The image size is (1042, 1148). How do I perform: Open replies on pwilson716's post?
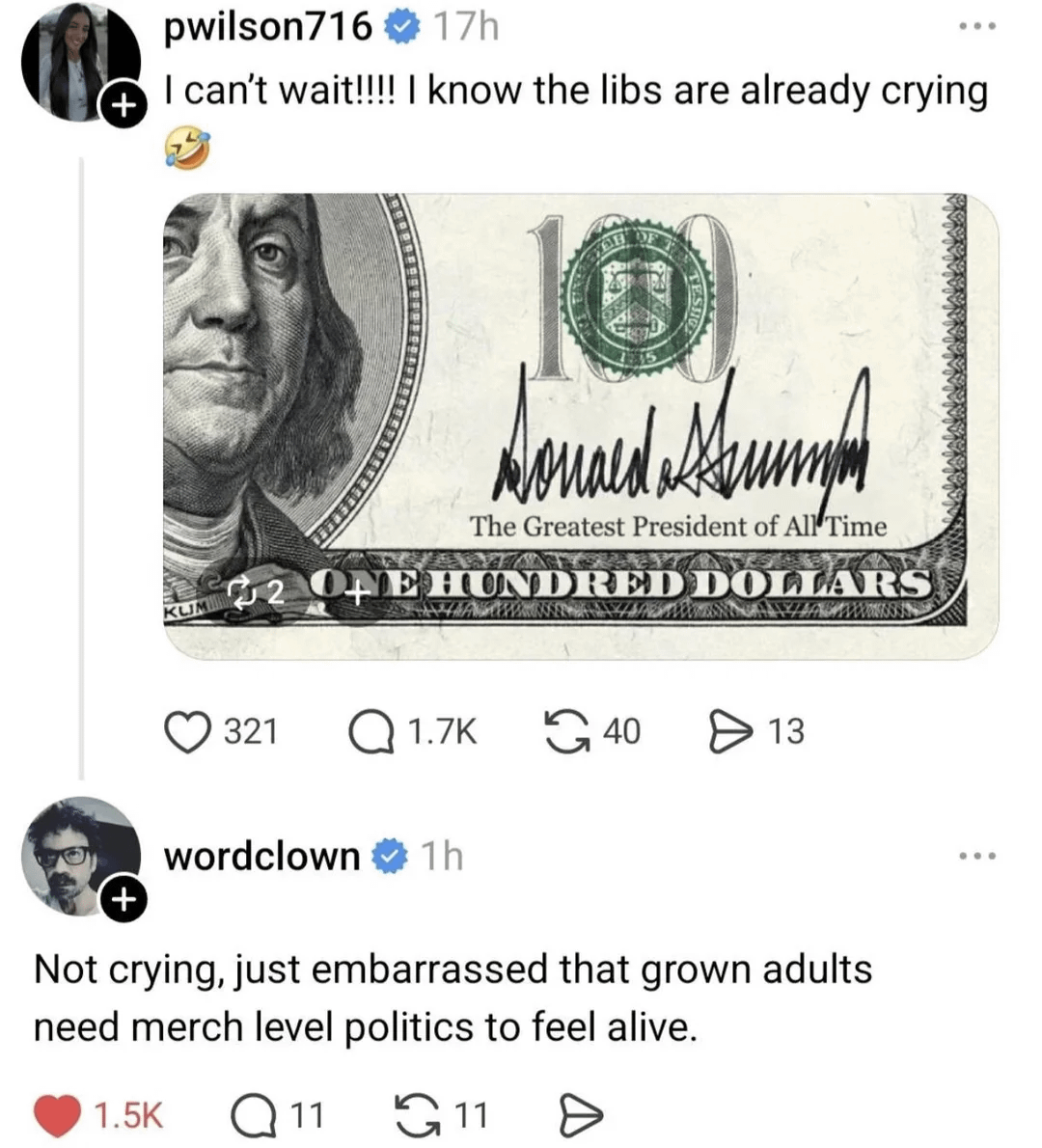372,733
